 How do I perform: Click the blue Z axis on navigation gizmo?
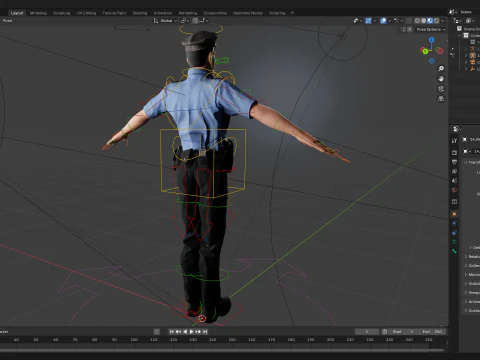pyautogui.click(x=432, y=40)
